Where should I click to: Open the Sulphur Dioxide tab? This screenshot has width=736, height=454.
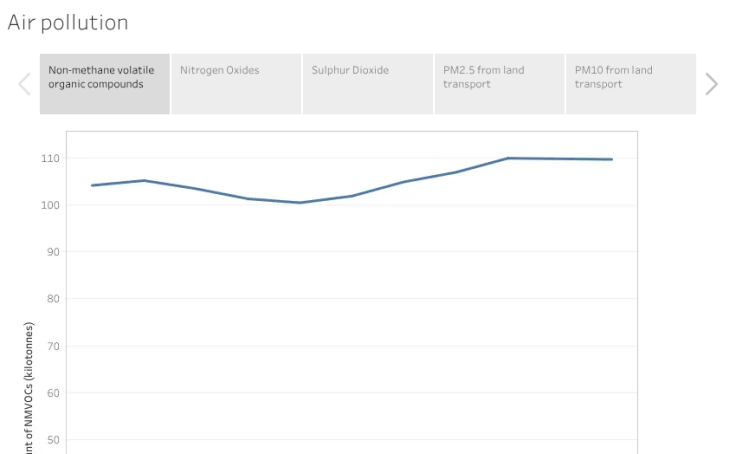click(368, 84)
